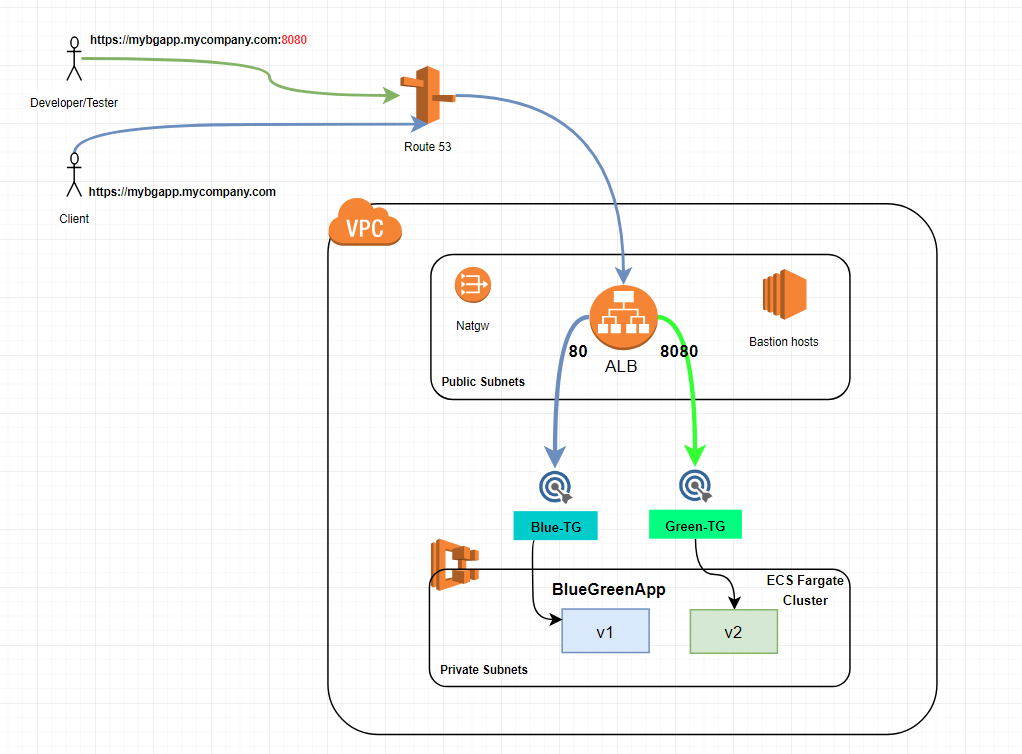Select the Blue-TG target group icon

pyautogui.click(x=555, y=487)
